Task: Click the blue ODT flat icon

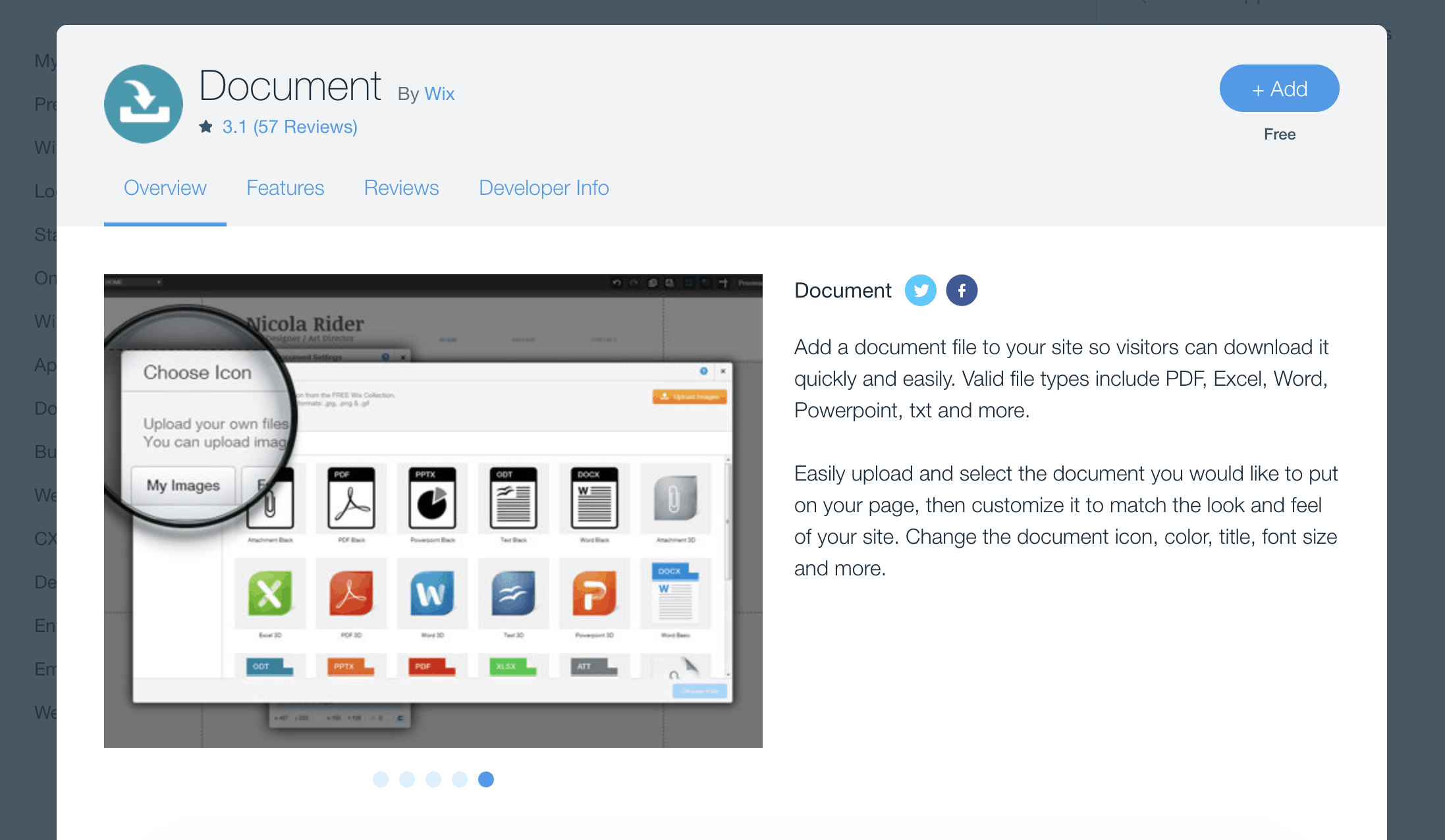Action: (x=270, y=666)
